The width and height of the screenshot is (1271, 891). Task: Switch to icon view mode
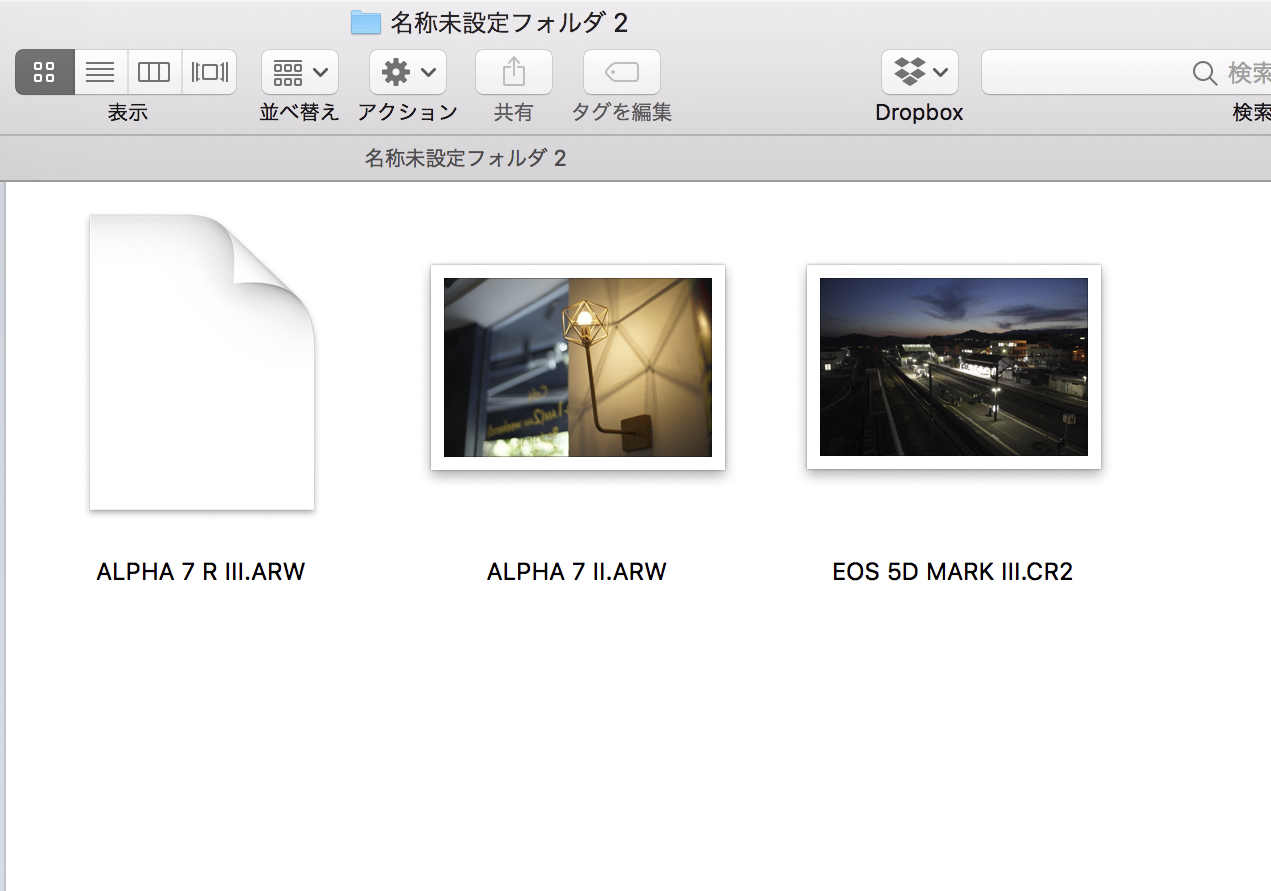tap(45, 72)
